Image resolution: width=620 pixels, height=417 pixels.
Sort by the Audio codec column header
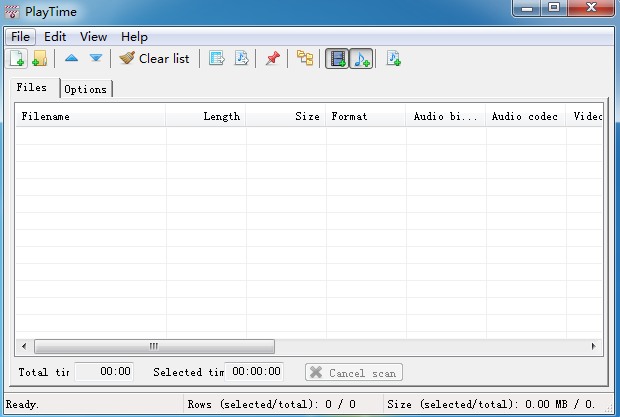click(524, 116)
